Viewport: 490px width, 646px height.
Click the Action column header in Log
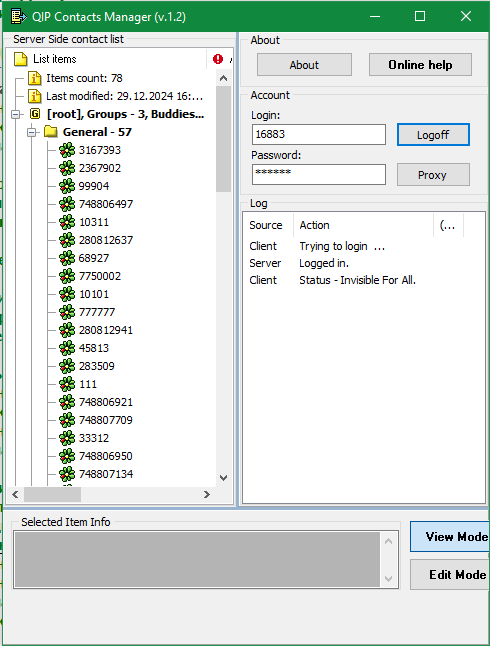(363, 225)
